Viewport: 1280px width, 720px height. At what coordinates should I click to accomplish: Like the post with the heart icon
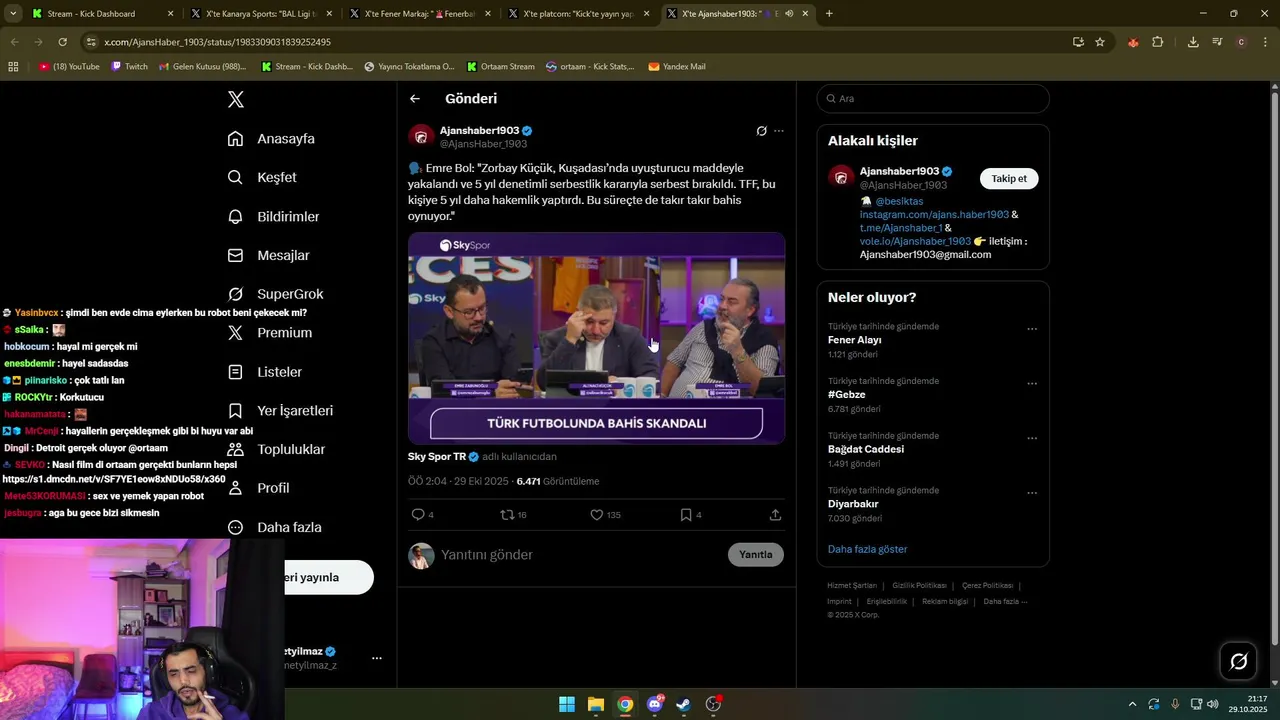[x=596, y=515]
